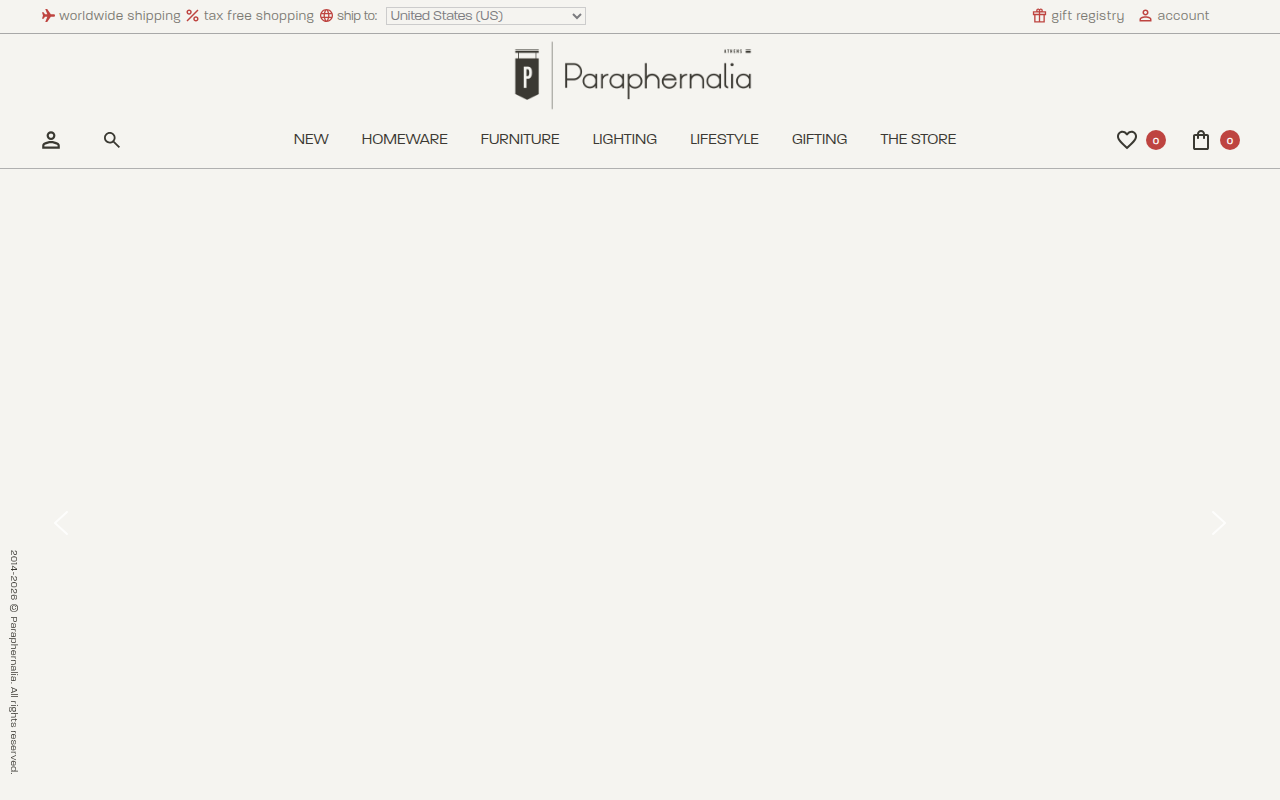Open the GIFTING menu

[x=819, y=139]
